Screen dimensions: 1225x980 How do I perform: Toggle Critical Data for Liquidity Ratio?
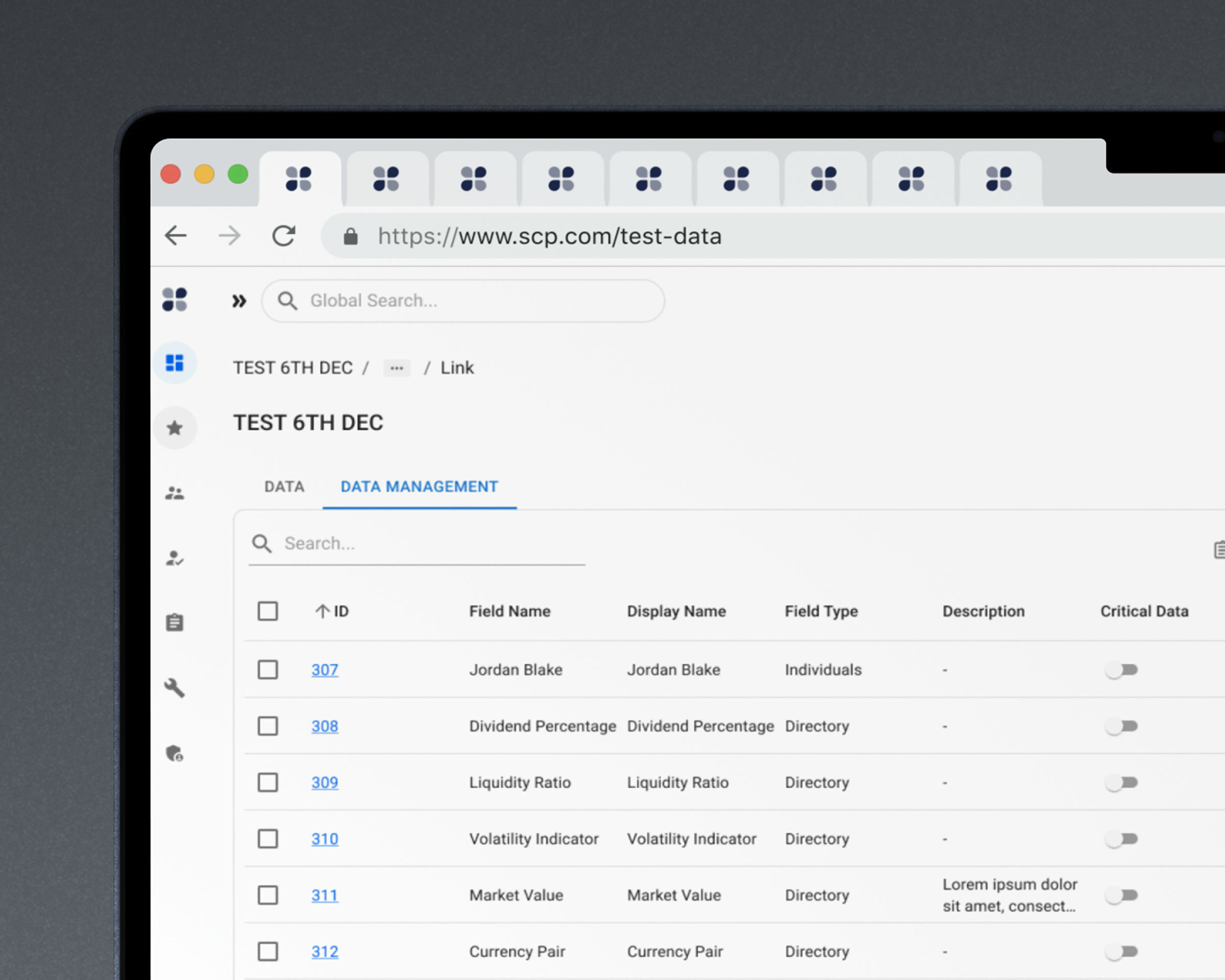[x=1121, y=782]
